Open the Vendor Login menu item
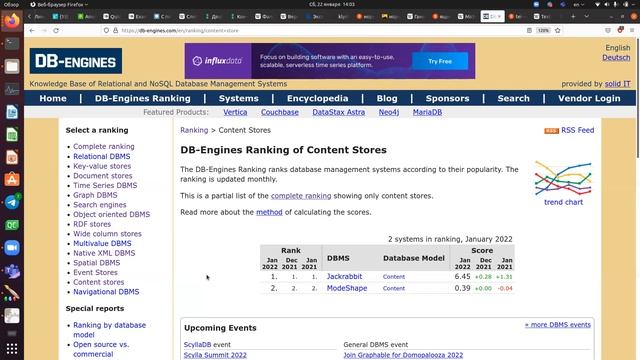 [589, 98]
